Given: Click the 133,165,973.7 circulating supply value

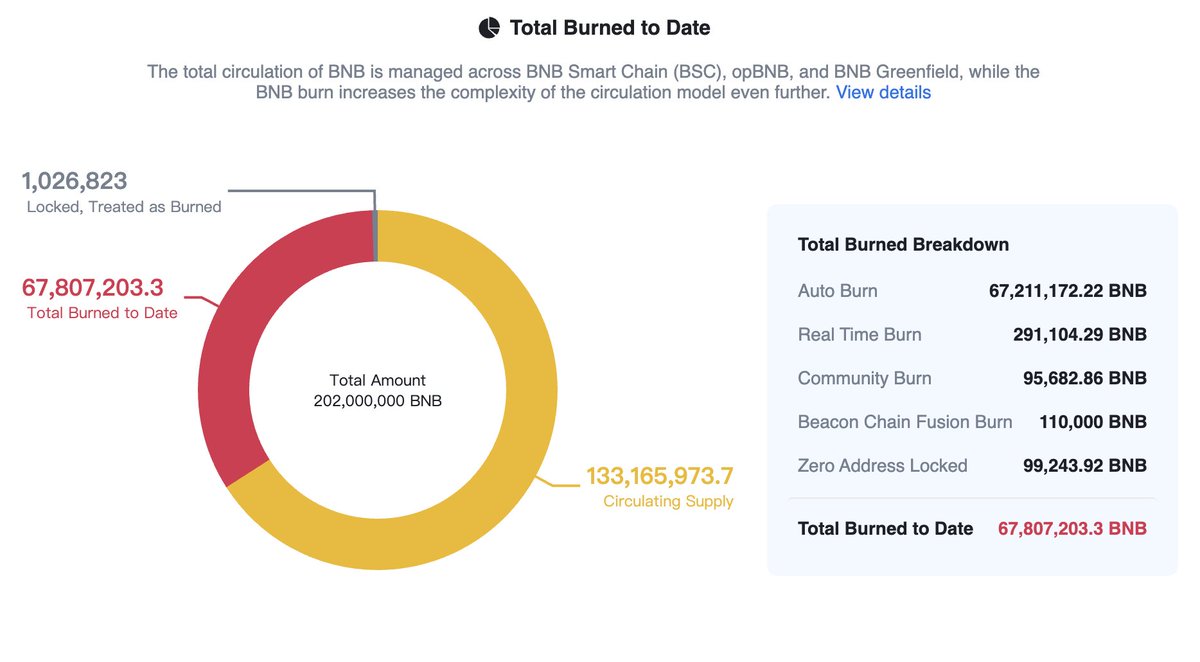Looking at the screenshot, I should click(660, 475).
